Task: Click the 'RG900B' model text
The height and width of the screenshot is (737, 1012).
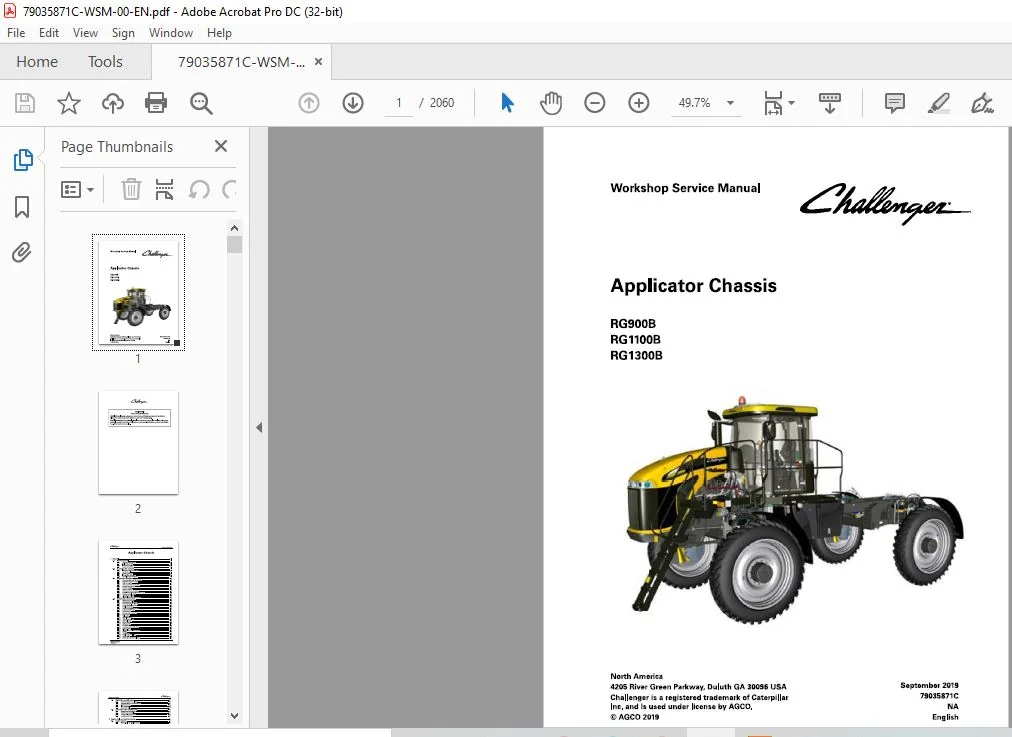Action: coord(632,324)
